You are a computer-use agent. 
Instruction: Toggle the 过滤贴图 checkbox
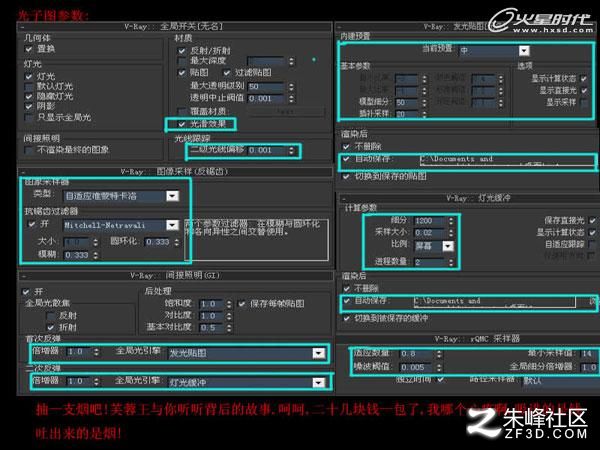227,72
